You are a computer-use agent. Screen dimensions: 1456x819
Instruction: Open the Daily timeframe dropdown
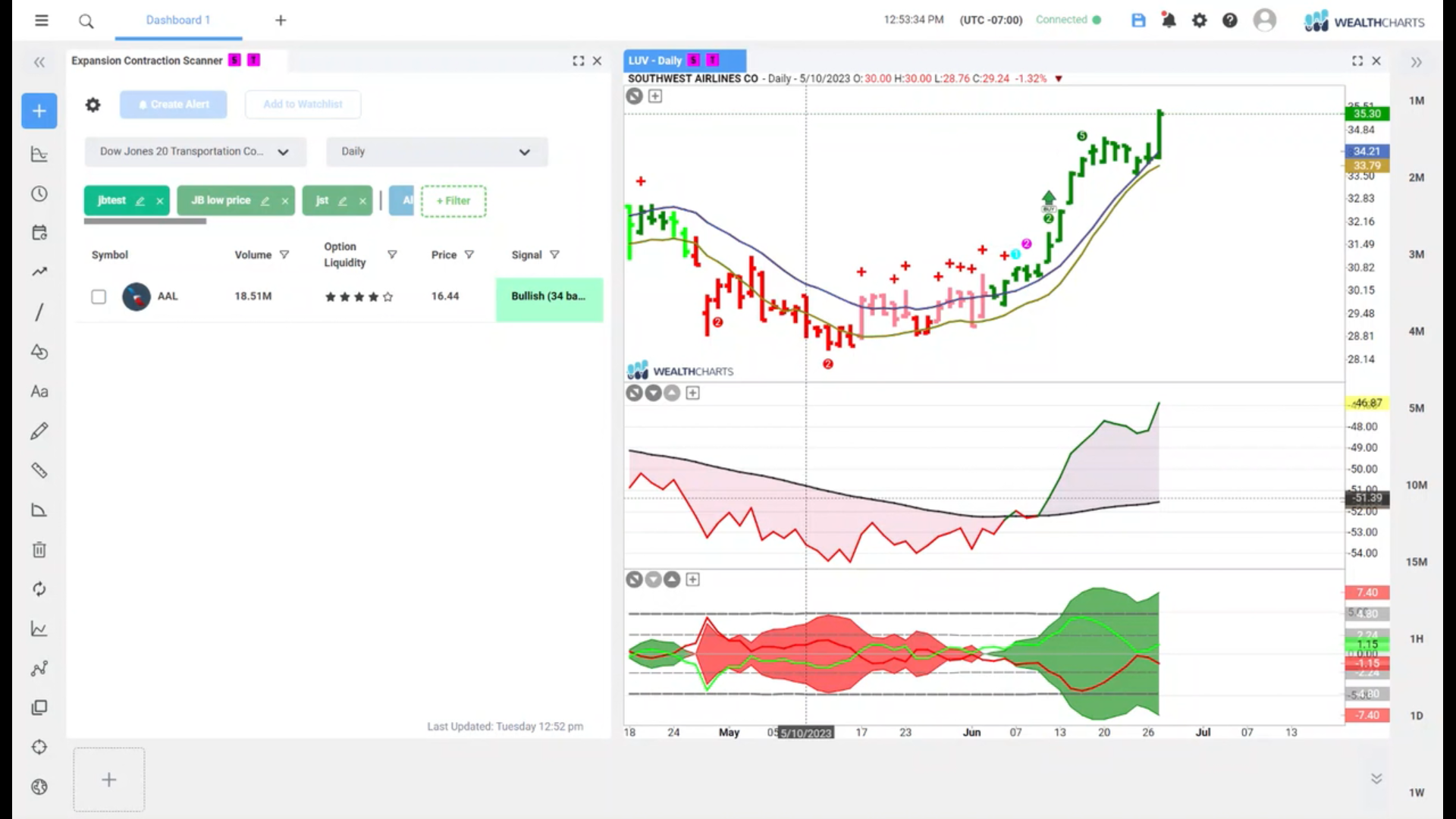click(437, 152)
